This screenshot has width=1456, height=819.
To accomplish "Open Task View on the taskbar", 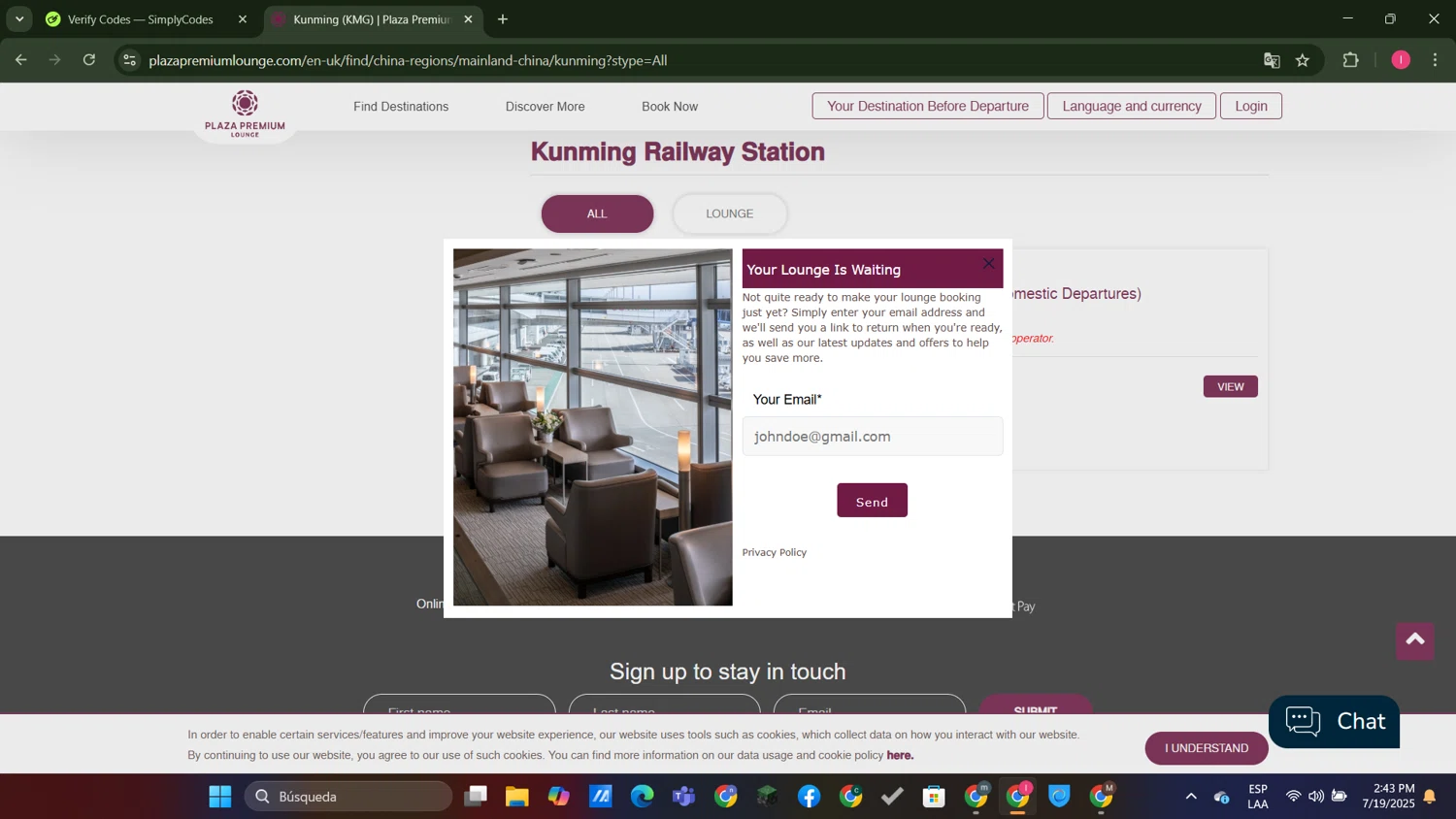I will click(475, 797).
